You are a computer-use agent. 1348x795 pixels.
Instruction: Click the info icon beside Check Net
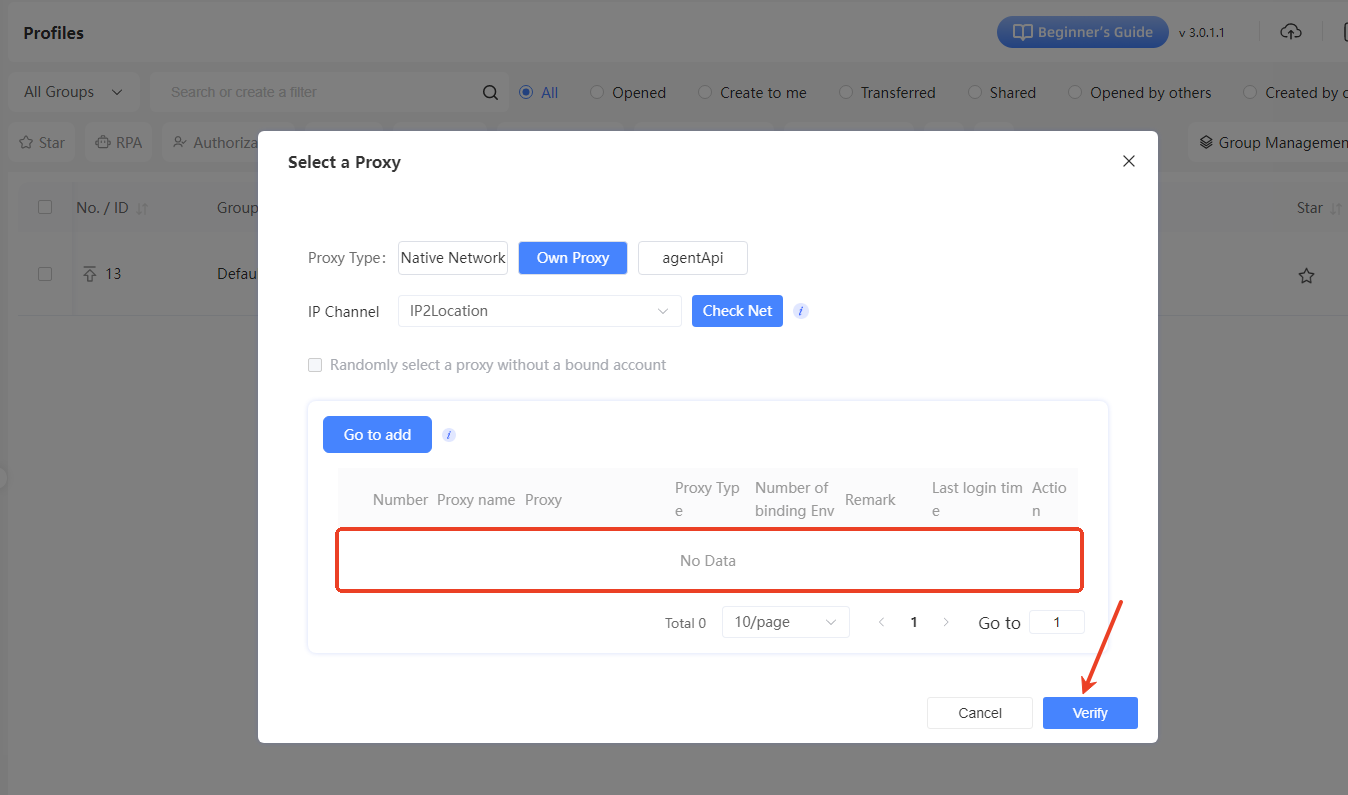click(801, 311)
